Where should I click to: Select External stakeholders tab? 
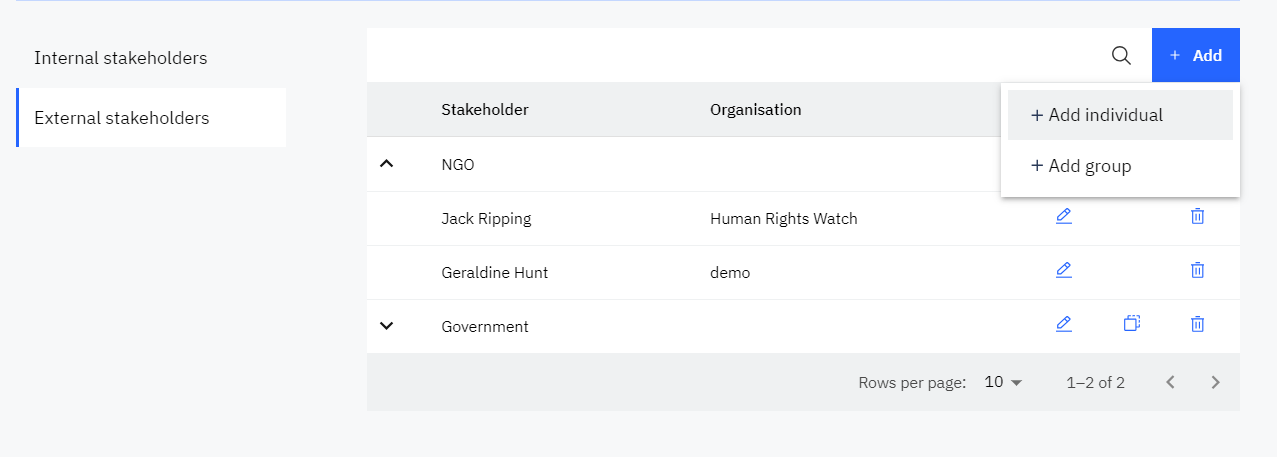tap(122, 118)
